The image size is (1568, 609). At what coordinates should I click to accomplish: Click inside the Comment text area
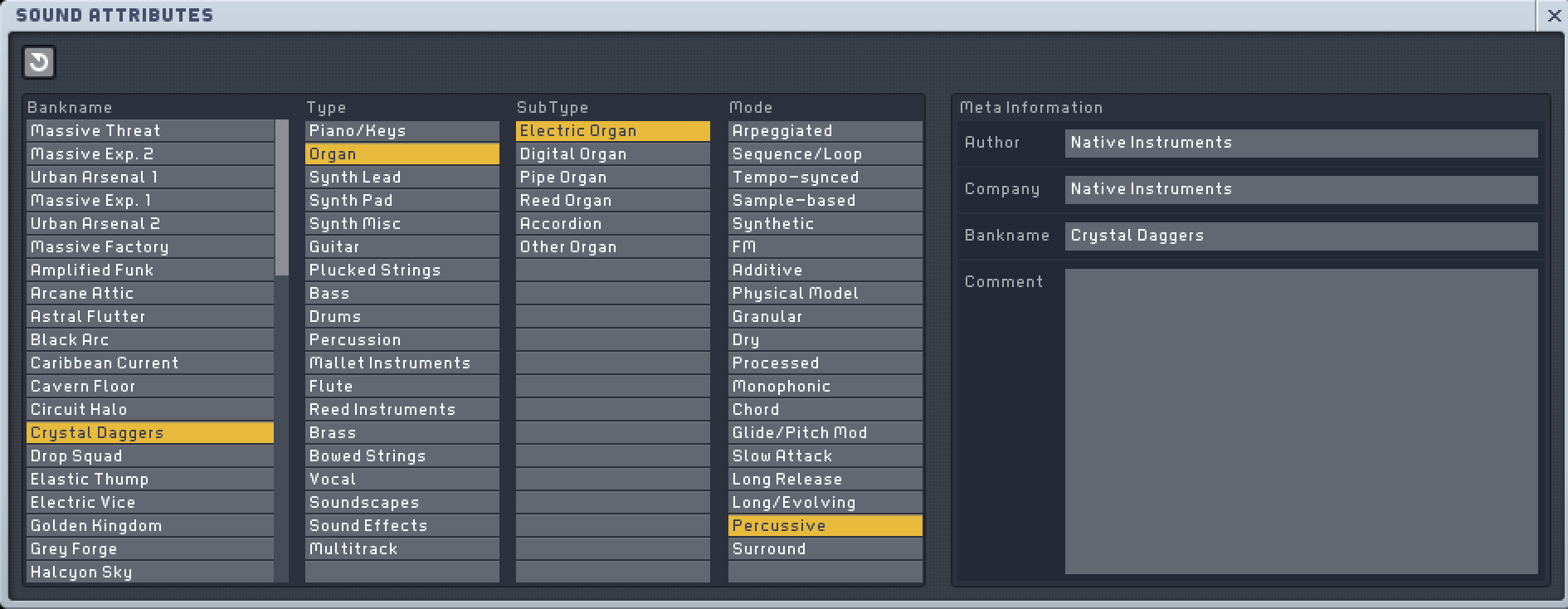[1301, 421]
